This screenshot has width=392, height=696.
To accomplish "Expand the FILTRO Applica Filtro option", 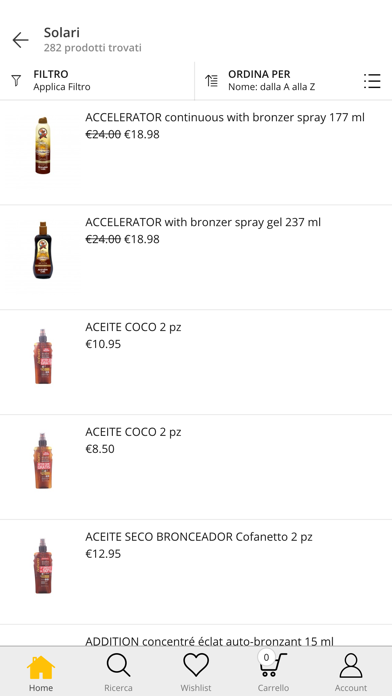I will tap(97, 80).
